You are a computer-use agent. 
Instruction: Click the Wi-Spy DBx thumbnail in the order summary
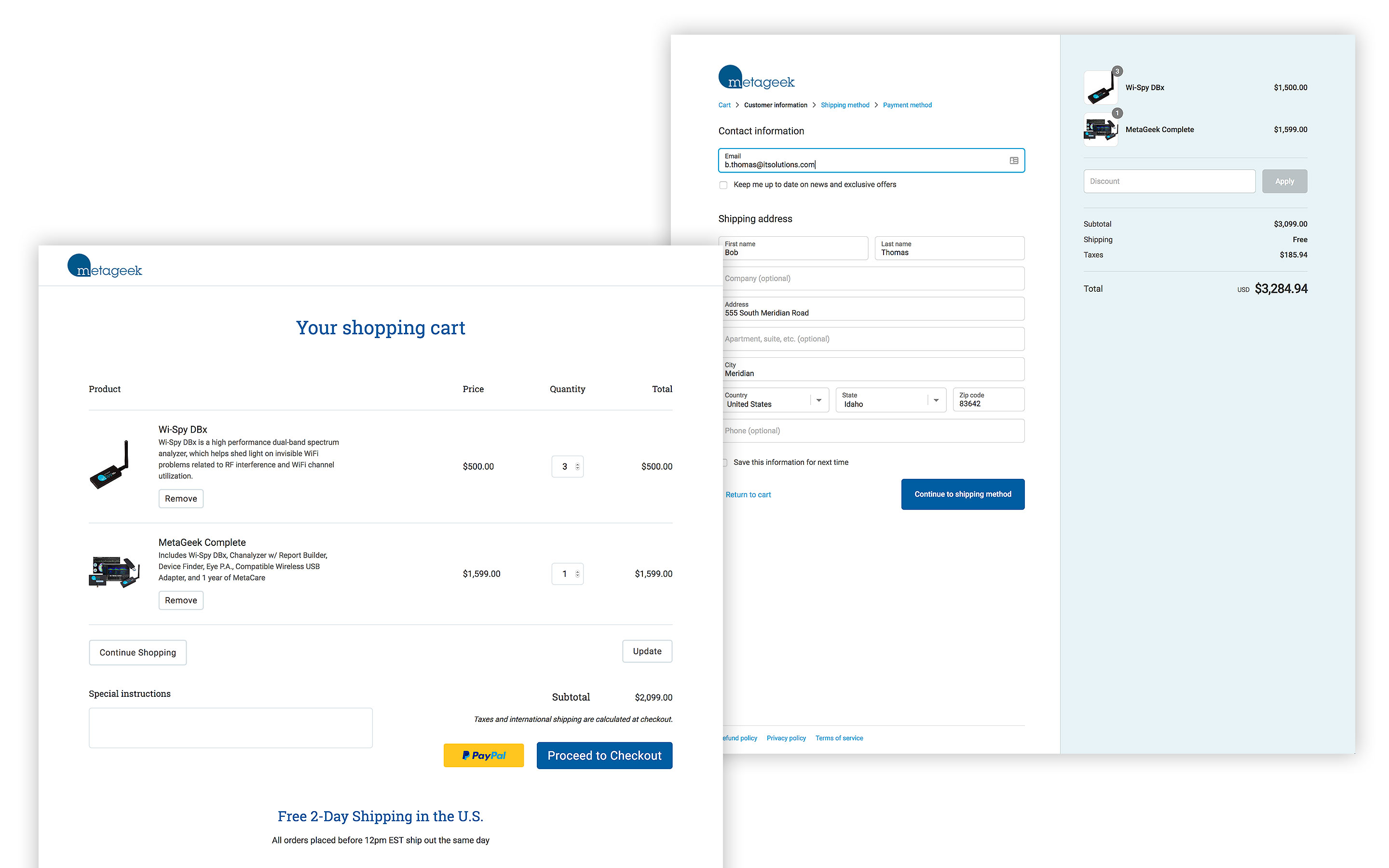click(1100, 88)
